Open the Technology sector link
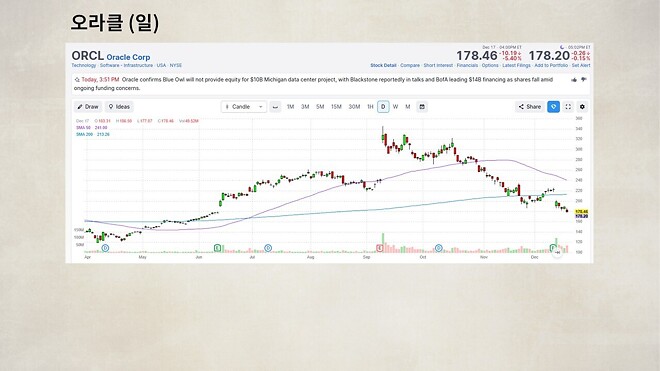Viewport: 660px width, 371px height. tap(84, 66)
